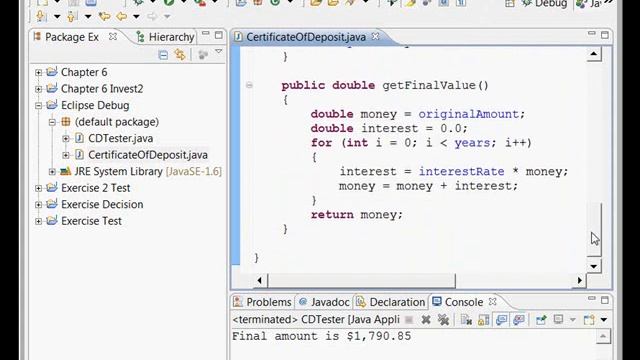
Task: Expand the Exercise Test project
Action: click(38, 221)
